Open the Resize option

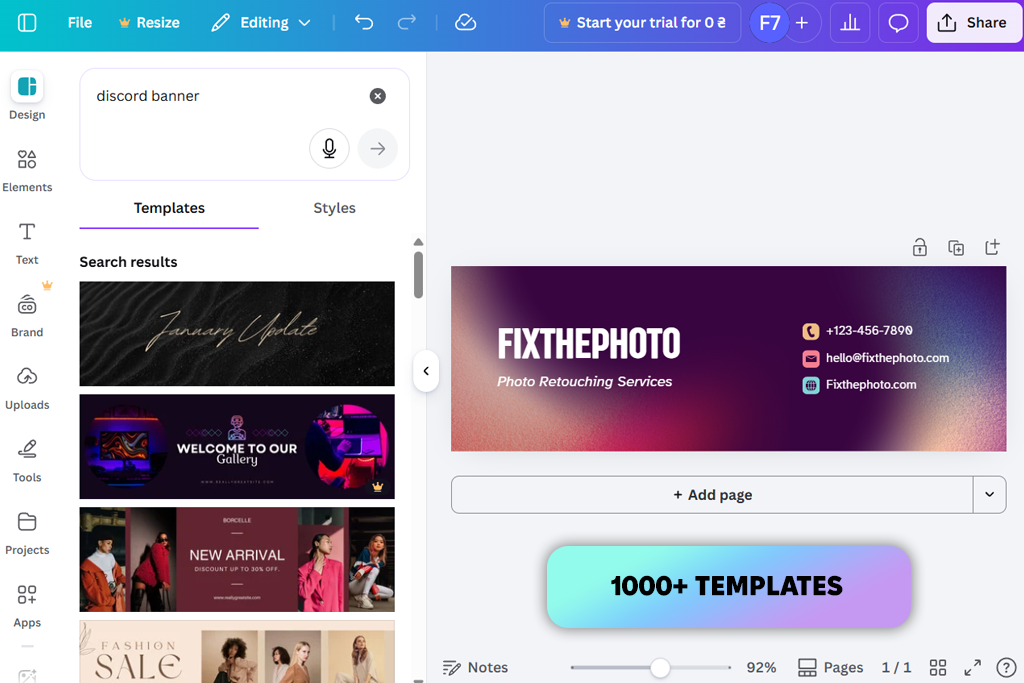149,23
